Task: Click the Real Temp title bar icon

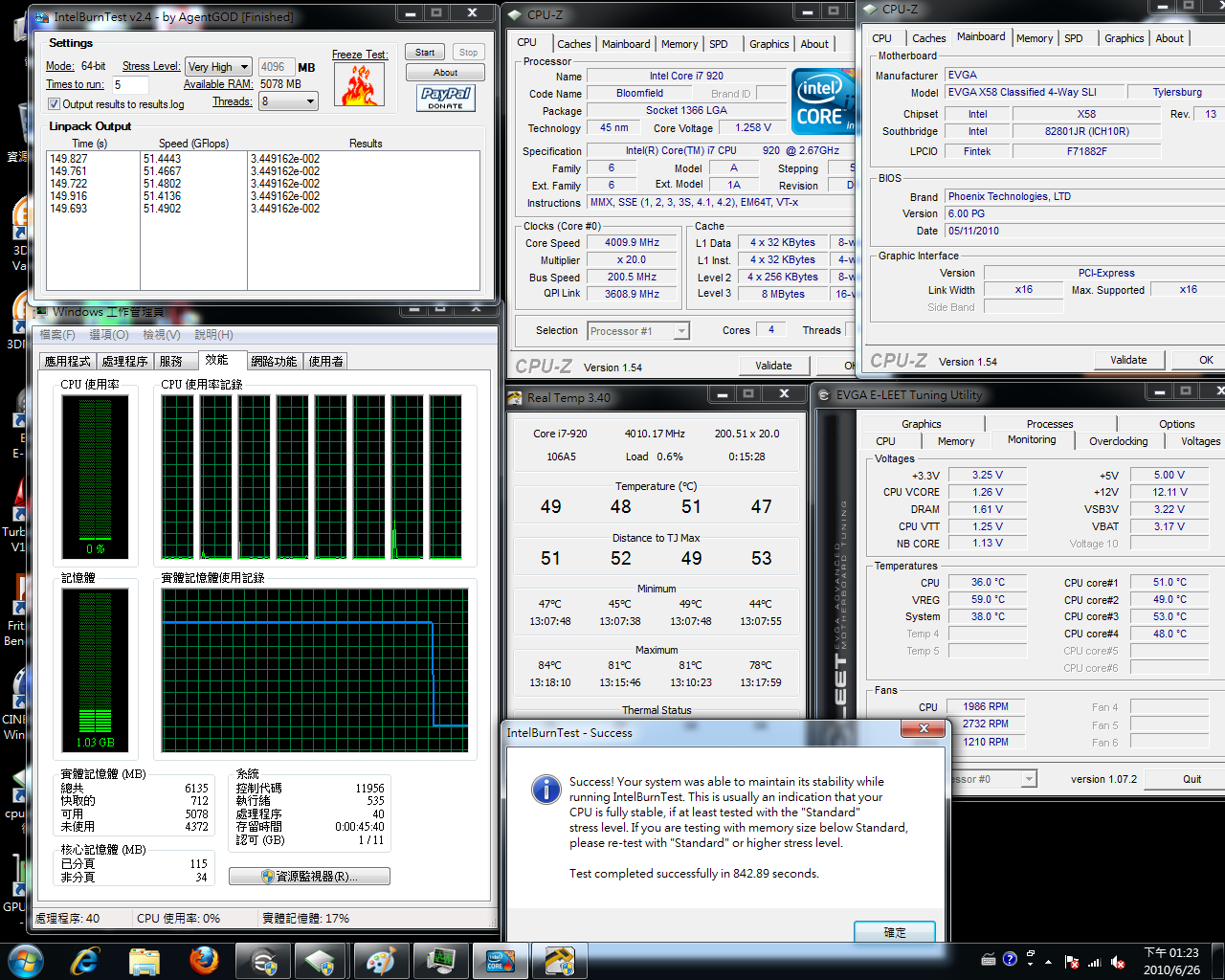Action: (x=517, y=397)
